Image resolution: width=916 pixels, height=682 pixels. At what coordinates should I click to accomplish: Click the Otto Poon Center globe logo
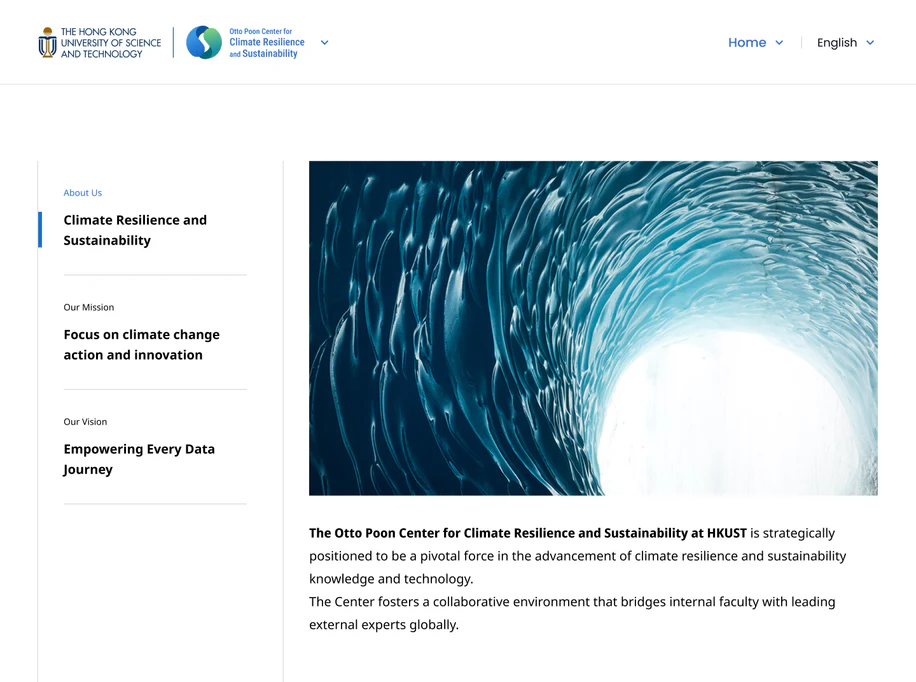coord(204,42)
